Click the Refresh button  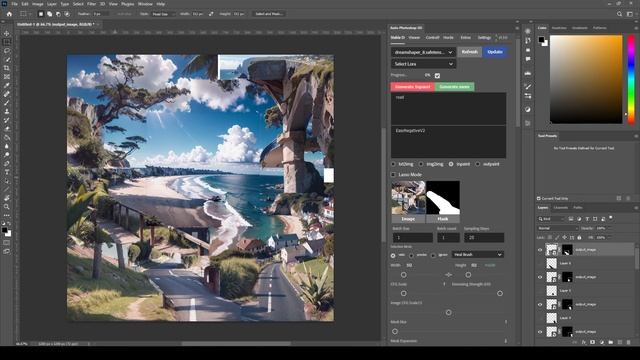click(469, 52)
